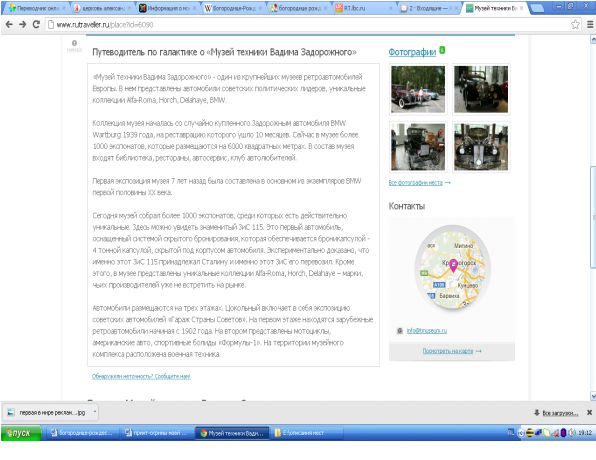This screenshot has height=460, width=596.
Task: Switch to the 'Богородице рожд.' maps tab
Action: (x=297, y=8)
